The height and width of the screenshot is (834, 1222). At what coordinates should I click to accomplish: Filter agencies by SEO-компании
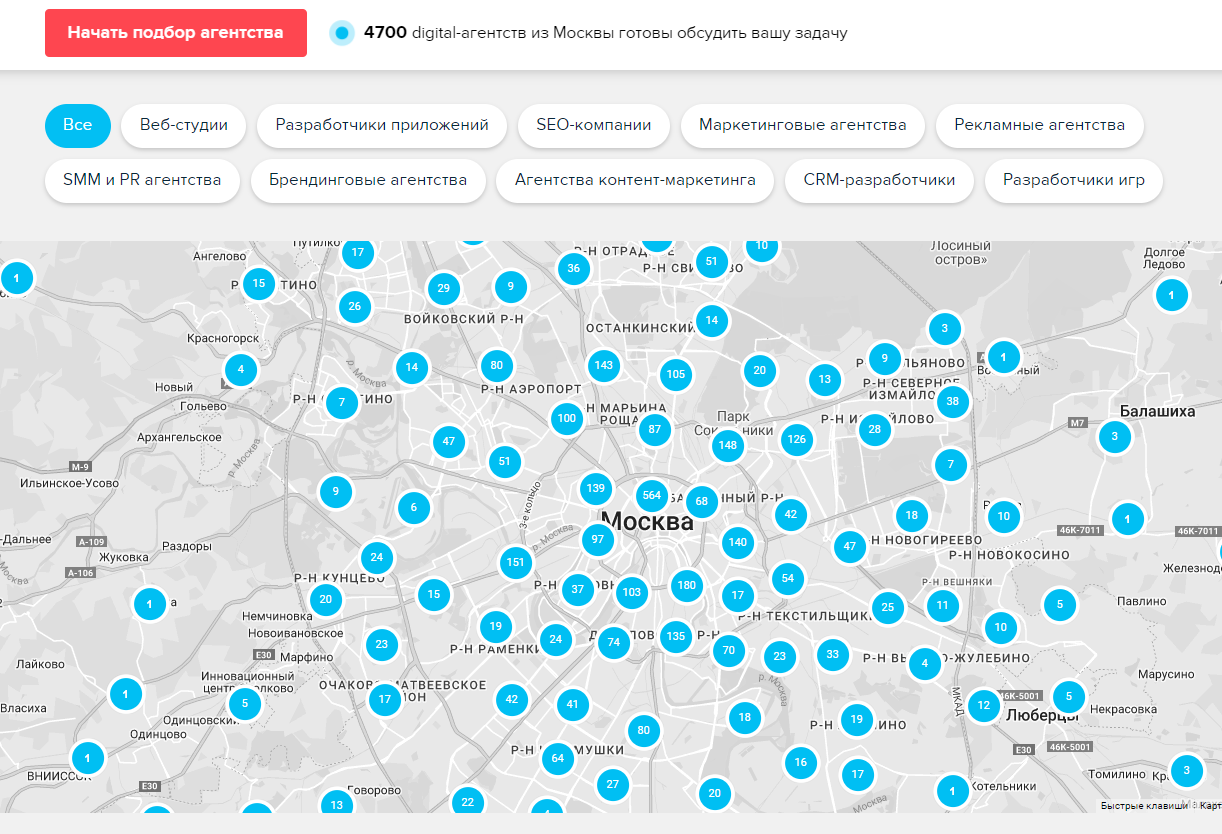coord(593,125)
